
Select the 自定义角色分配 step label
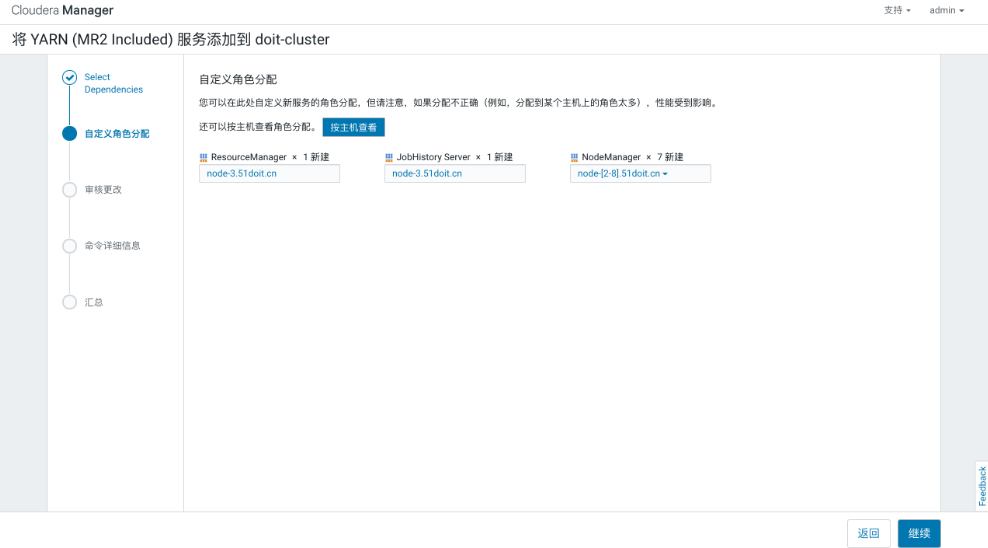point(117,134)
